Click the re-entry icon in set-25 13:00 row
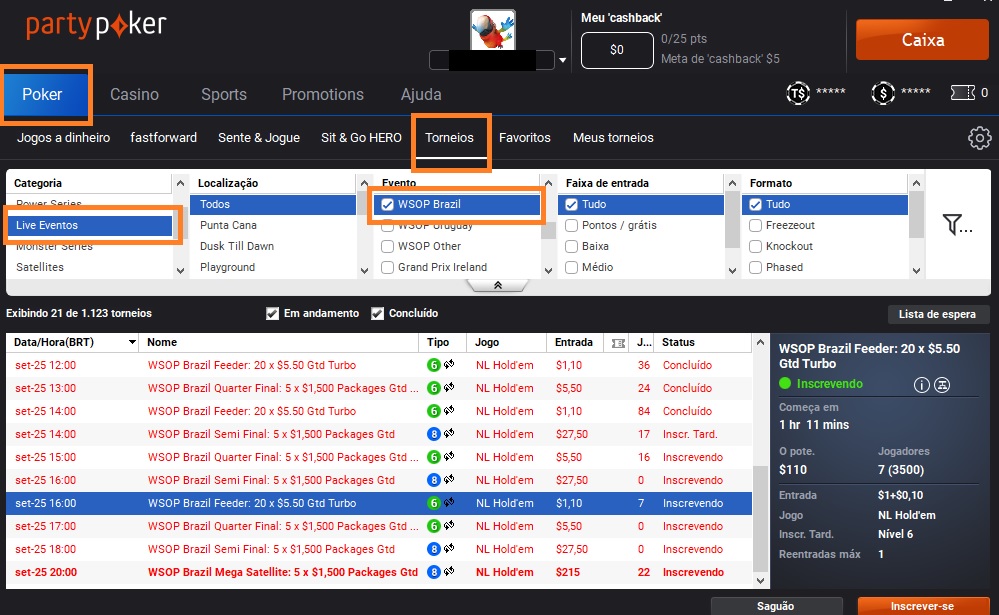This screenshot has width=999, height=615. coord(449,387)
